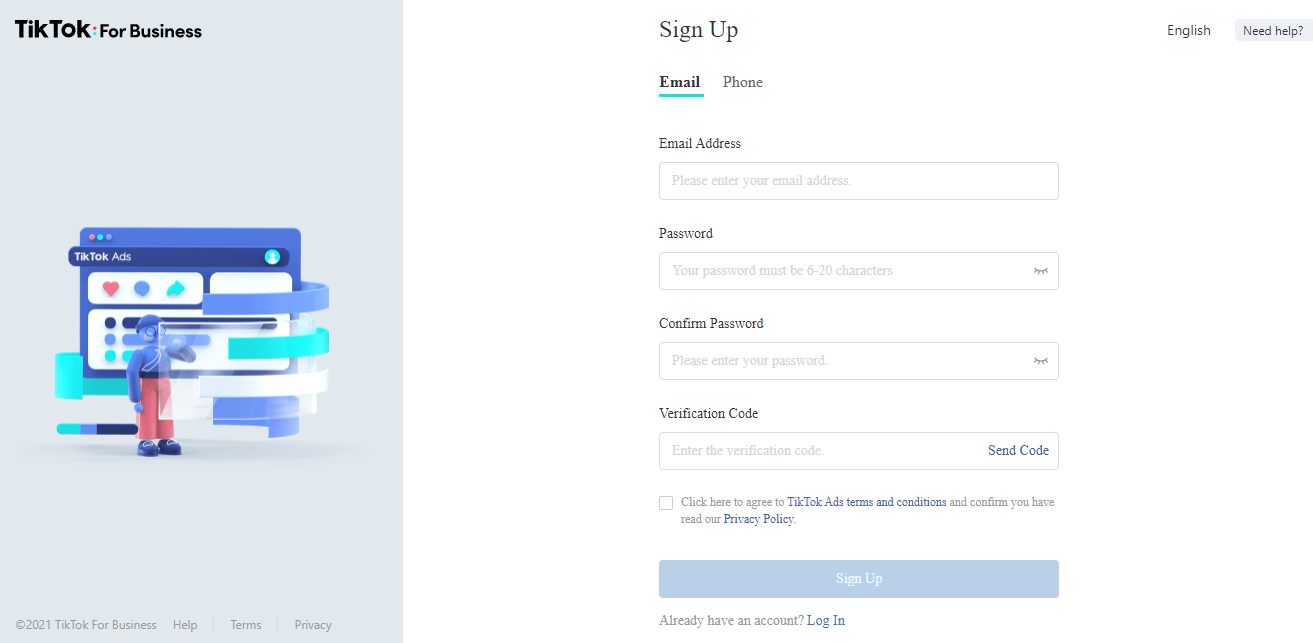Switch to the Phone sign-up tab
The height and width of the screenshot is (643, 1313).
743,82
